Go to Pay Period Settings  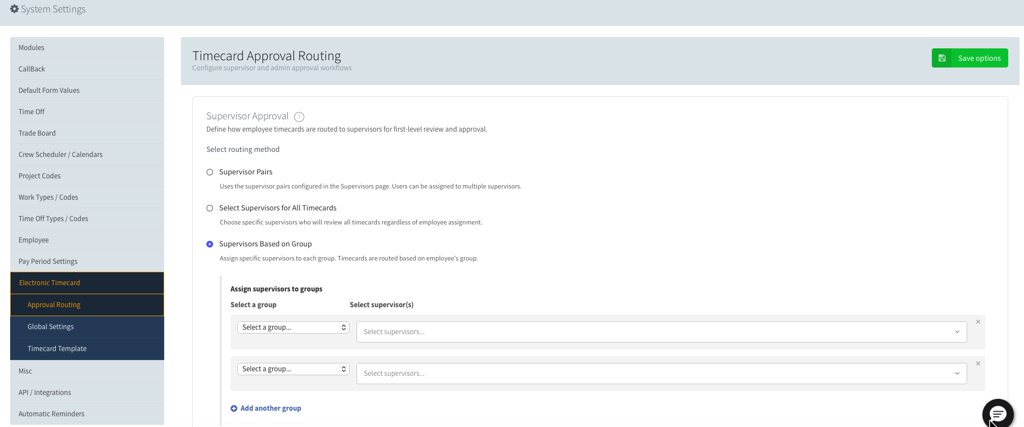pos(87,261)
